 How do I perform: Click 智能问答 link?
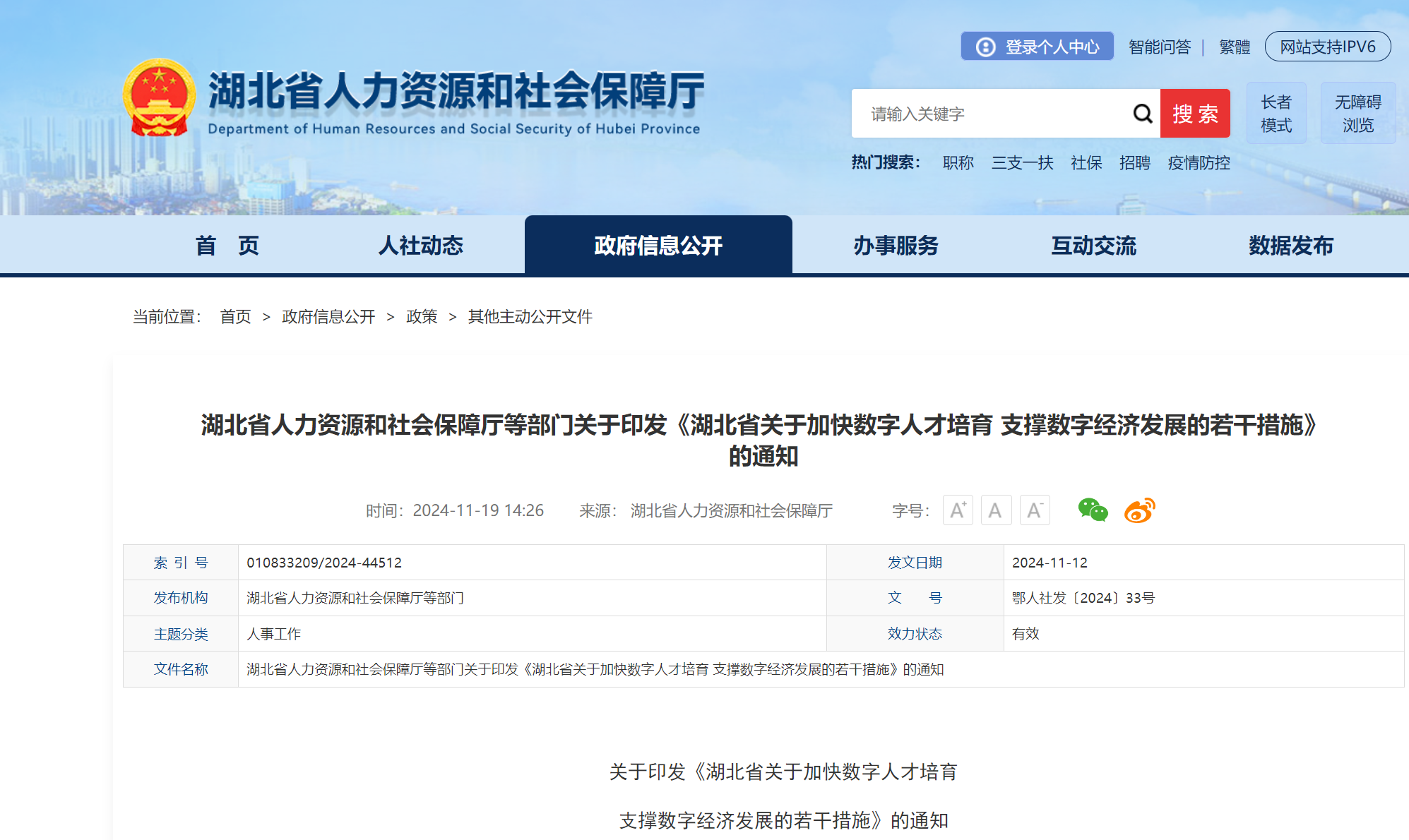(x=1160, y=47)
